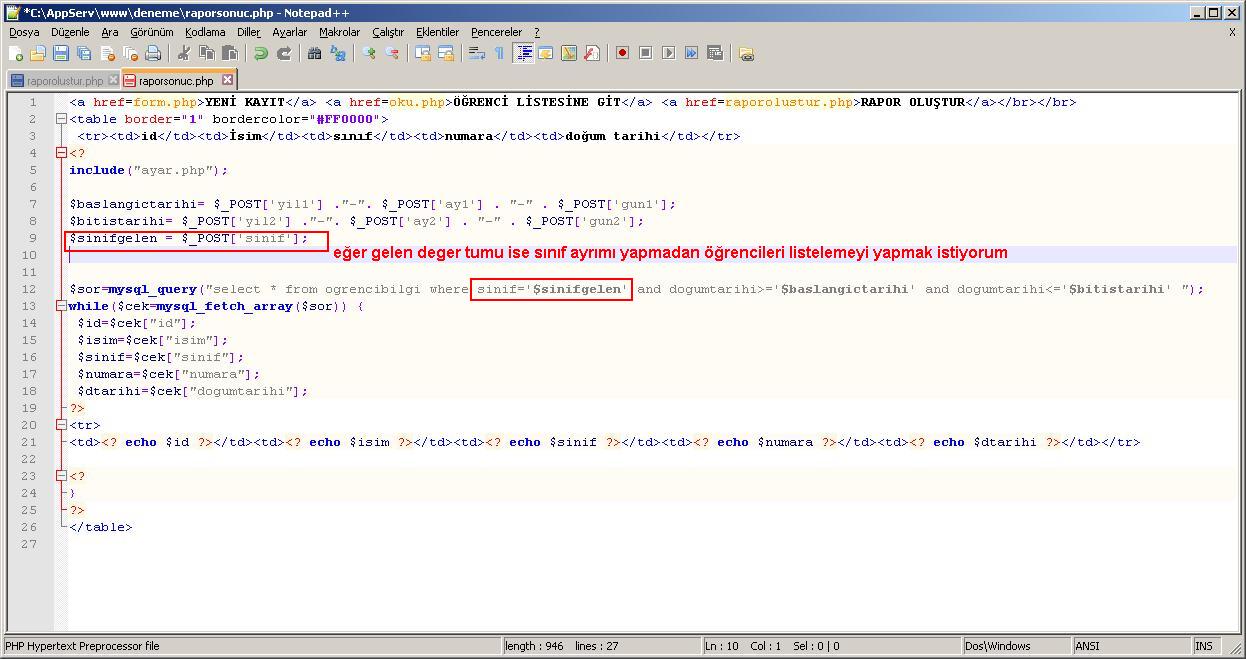Collapse the table fold on line 2
The width and height of the screenshot is (1246, 659).
(61, 119)
